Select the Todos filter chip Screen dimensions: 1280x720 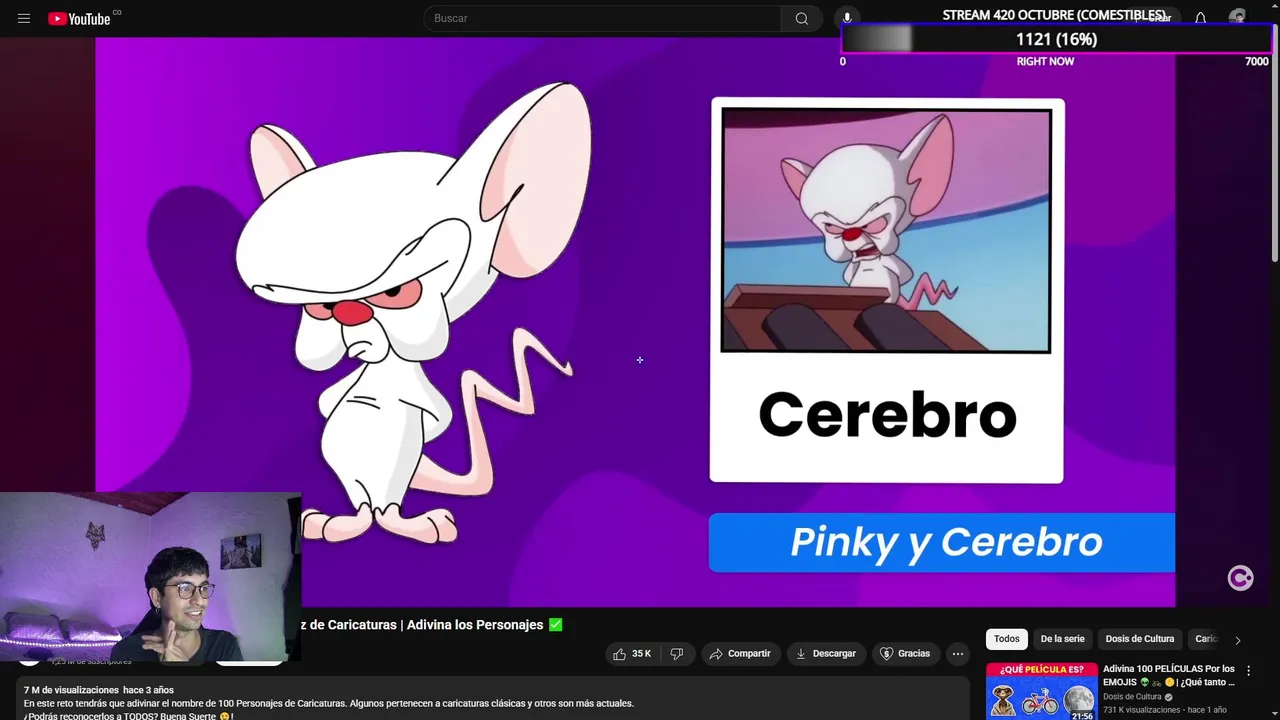[1007, 639]
